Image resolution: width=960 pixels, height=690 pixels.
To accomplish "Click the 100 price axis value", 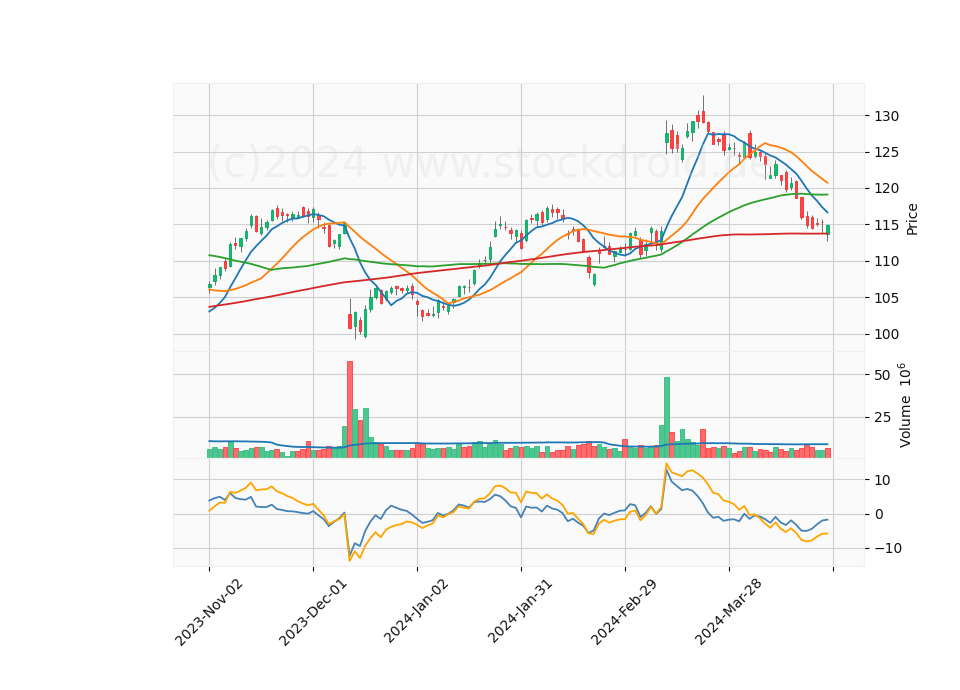I will pos(887,334).
